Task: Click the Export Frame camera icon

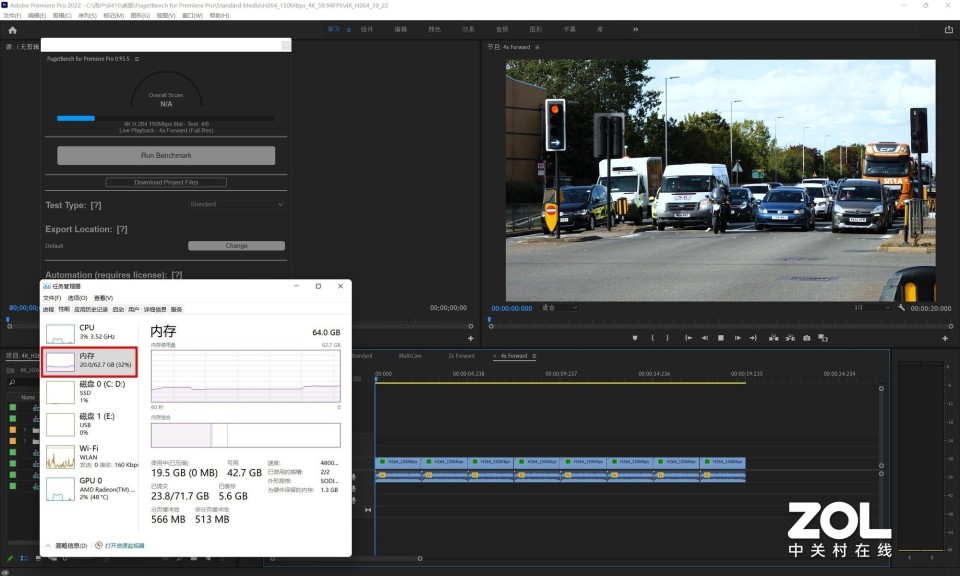Action: pos(806,338)
